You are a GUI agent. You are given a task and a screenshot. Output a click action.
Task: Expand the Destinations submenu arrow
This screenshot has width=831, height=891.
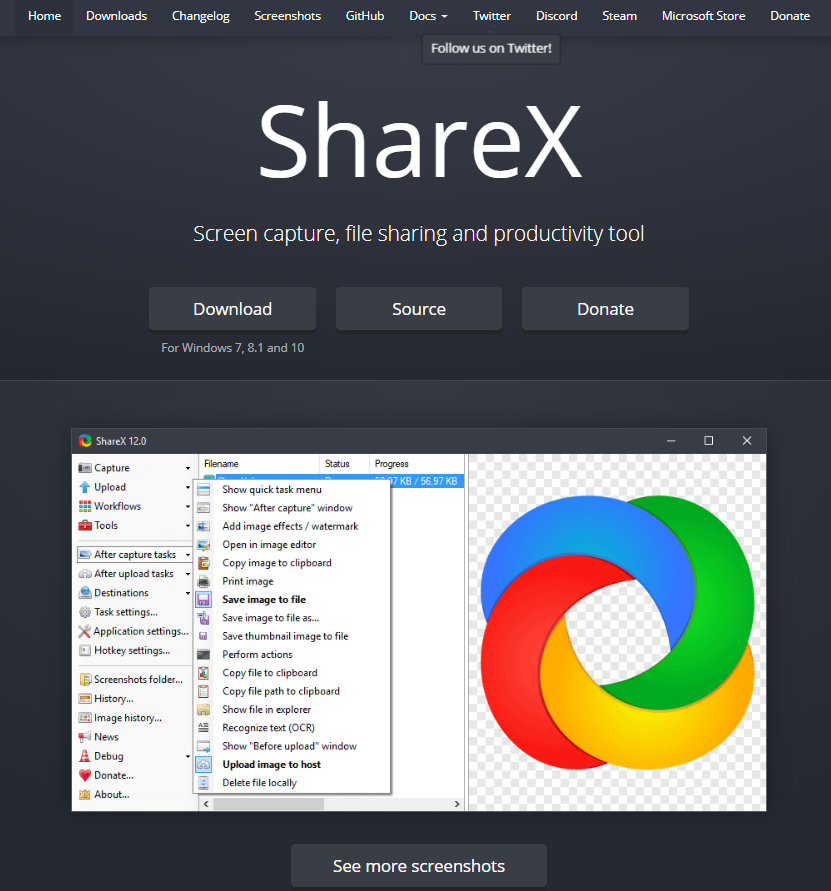tap(188, 593)
